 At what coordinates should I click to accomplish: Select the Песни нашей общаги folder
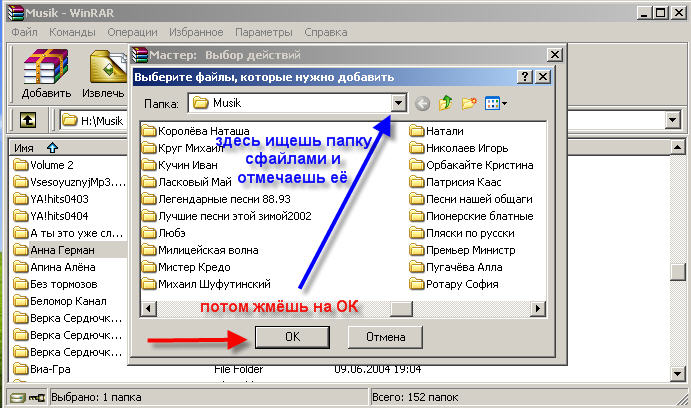click(471, 199)
